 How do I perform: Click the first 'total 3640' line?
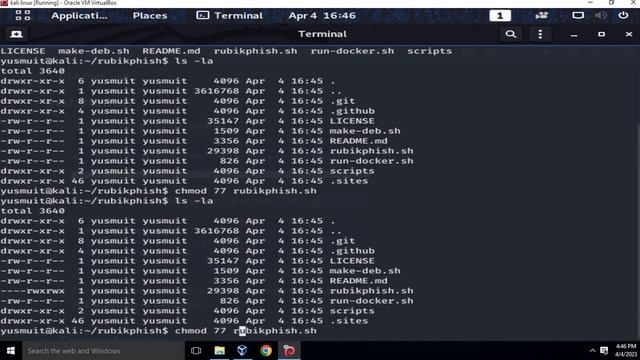32,71
